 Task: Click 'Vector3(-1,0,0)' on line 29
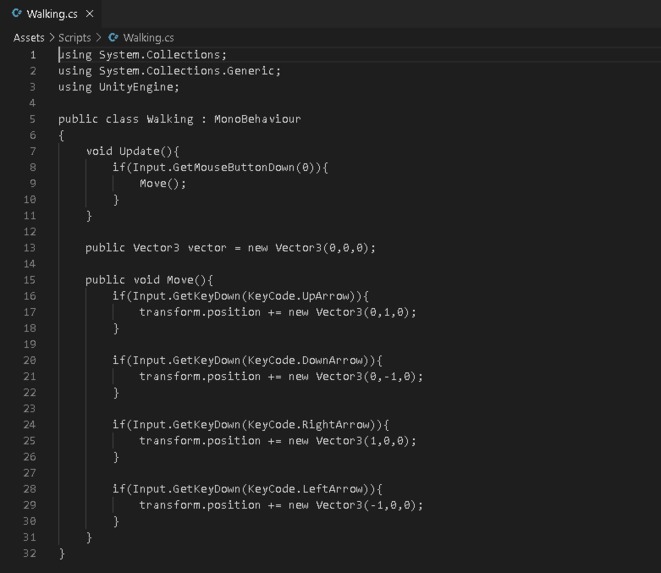(366, 505)
